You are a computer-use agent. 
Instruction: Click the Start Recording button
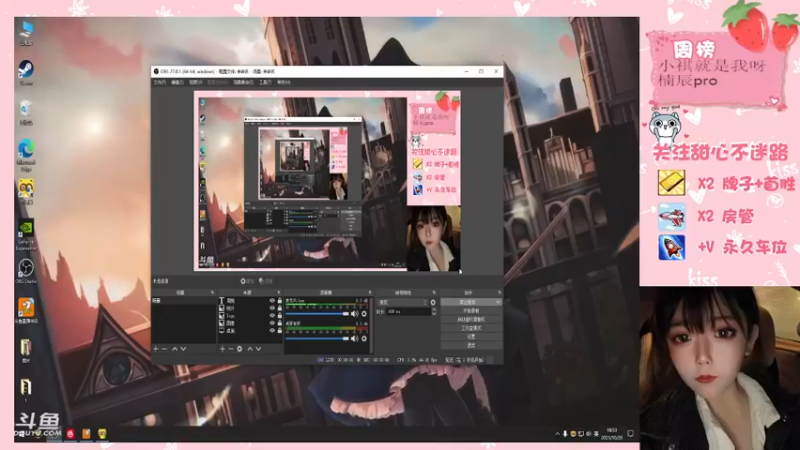click(x=471, y=311)
